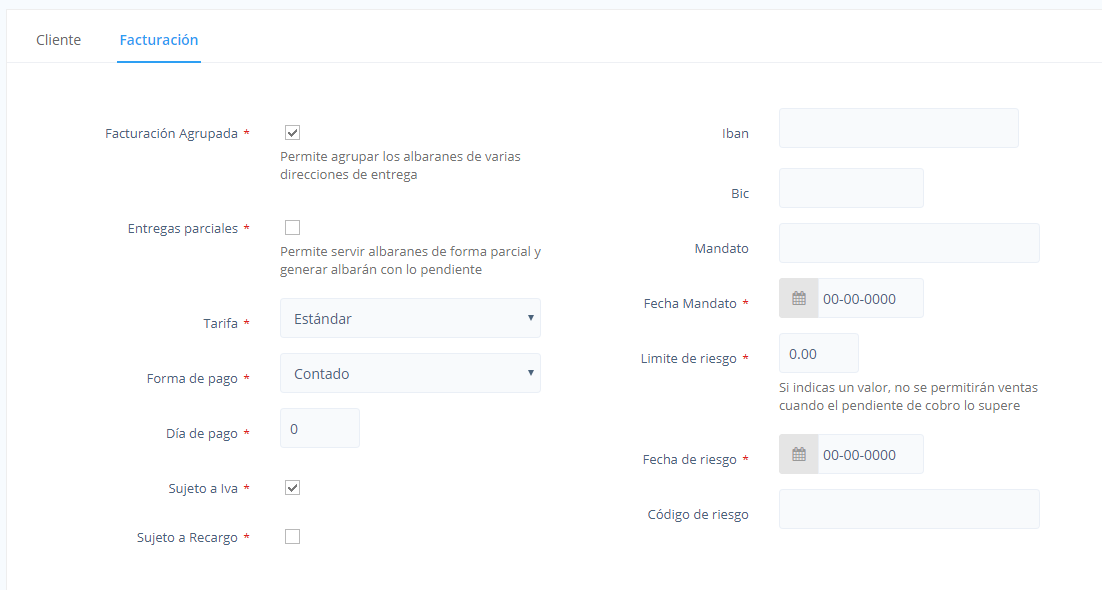Click the Limite de riesgo value field
The height and width of the screenshot is (590, 1102).
819,353
